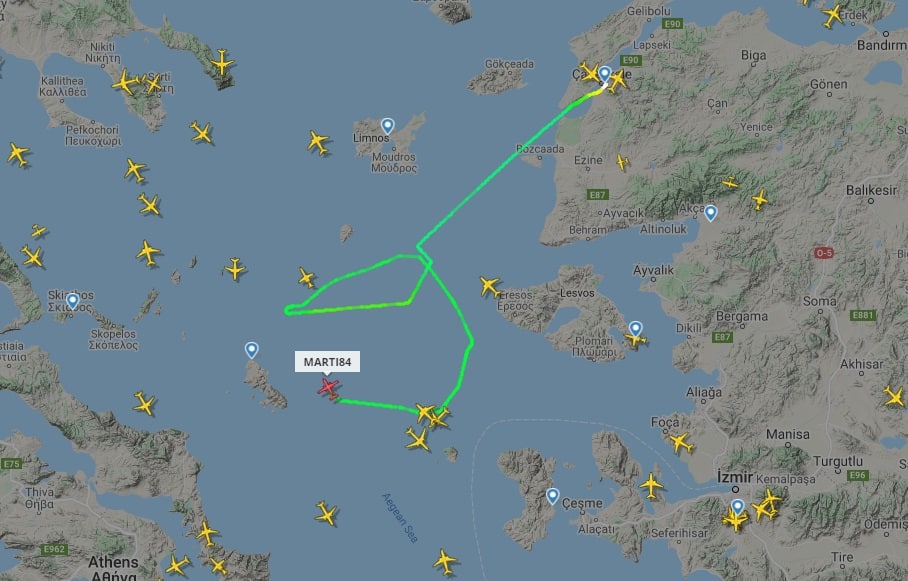This screenshot has height=581, width=908.
Task: Select the yellow aircraft just west of Limnos
Action: click(318, 142)
